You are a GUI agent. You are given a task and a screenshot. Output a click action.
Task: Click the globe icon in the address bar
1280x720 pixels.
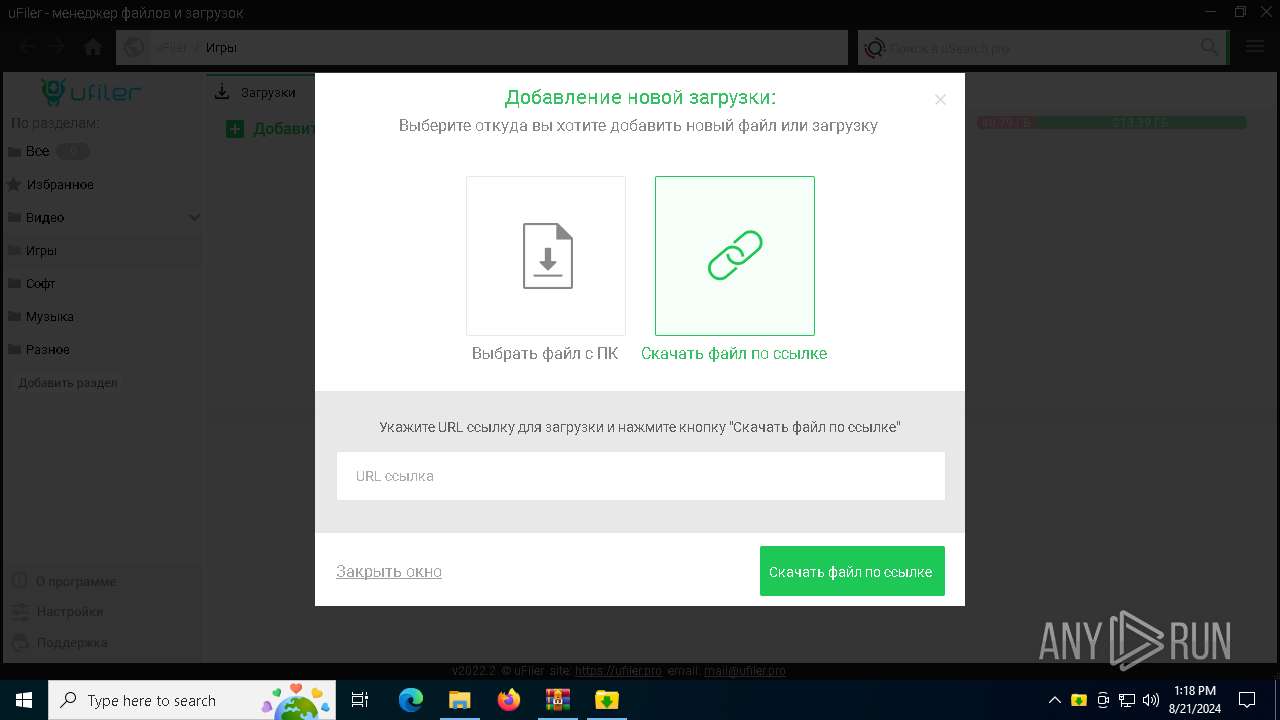[135, 47]
